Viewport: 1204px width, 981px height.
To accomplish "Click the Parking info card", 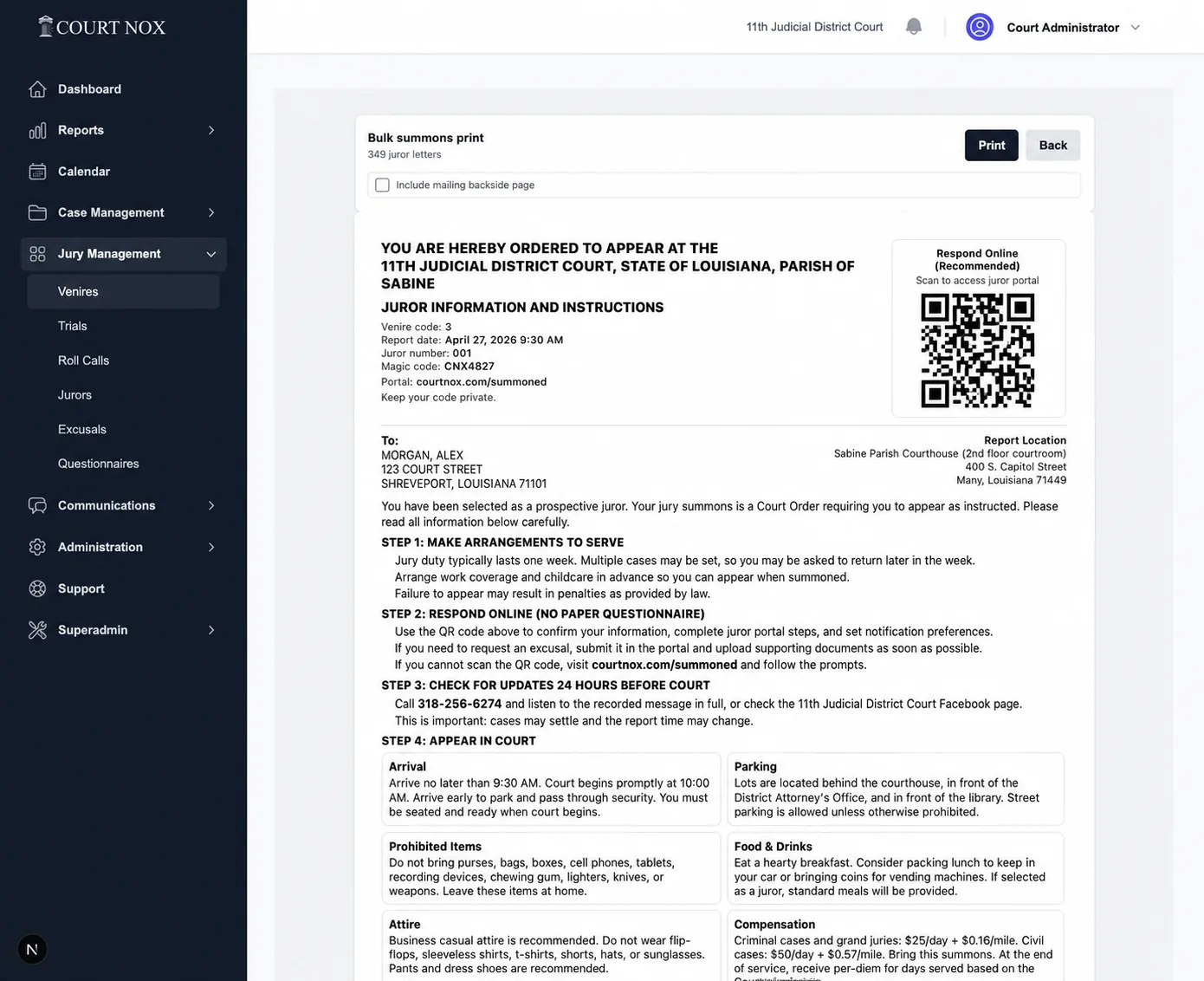I will (896, 789).
